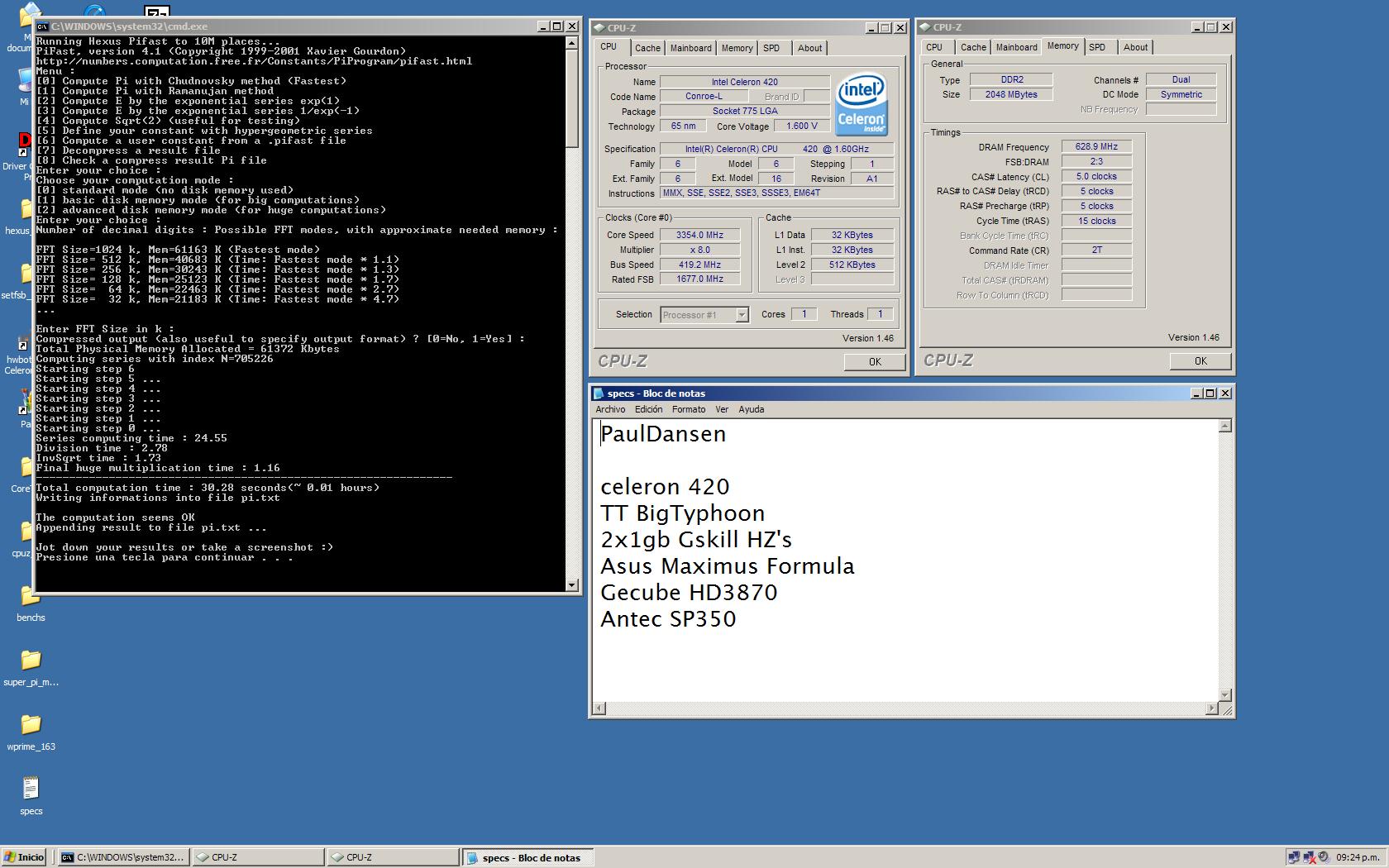Click OK in the CPU-Z Memory window
This screenshot has height=868, width=1389.
pos(1200,360)
